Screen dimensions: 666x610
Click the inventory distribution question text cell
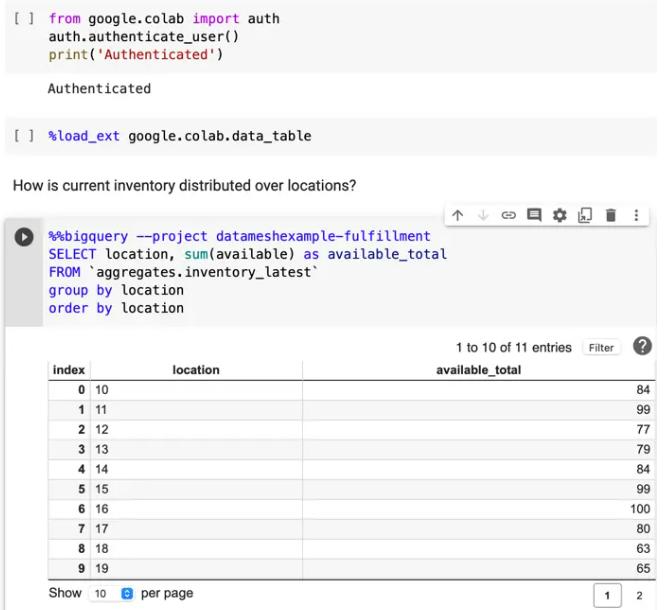pyautogui.click(x=185, y=186)
